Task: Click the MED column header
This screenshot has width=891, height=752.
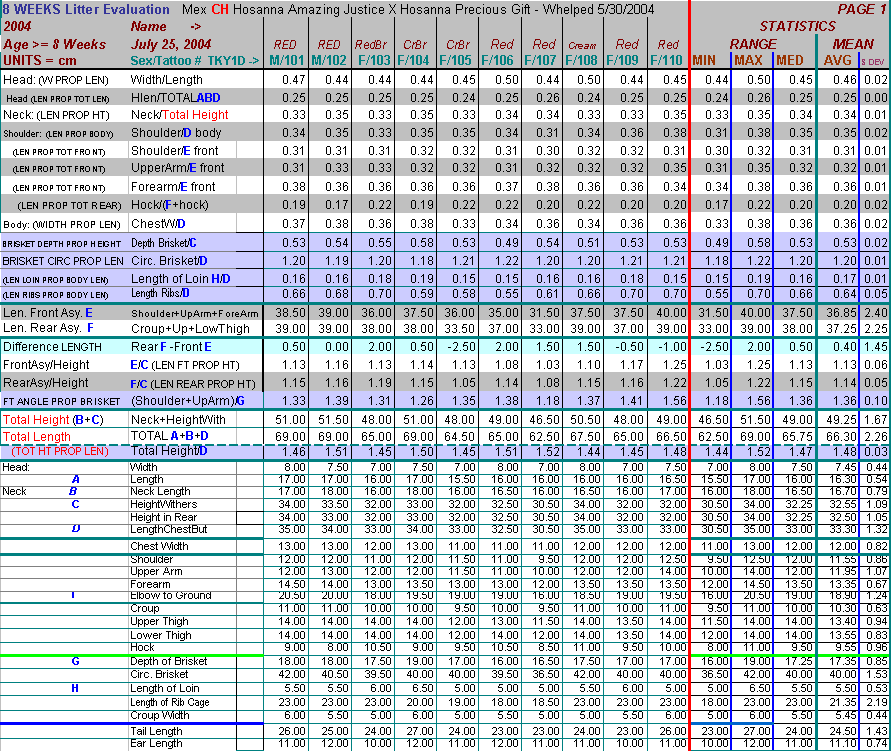Action: 789,60
